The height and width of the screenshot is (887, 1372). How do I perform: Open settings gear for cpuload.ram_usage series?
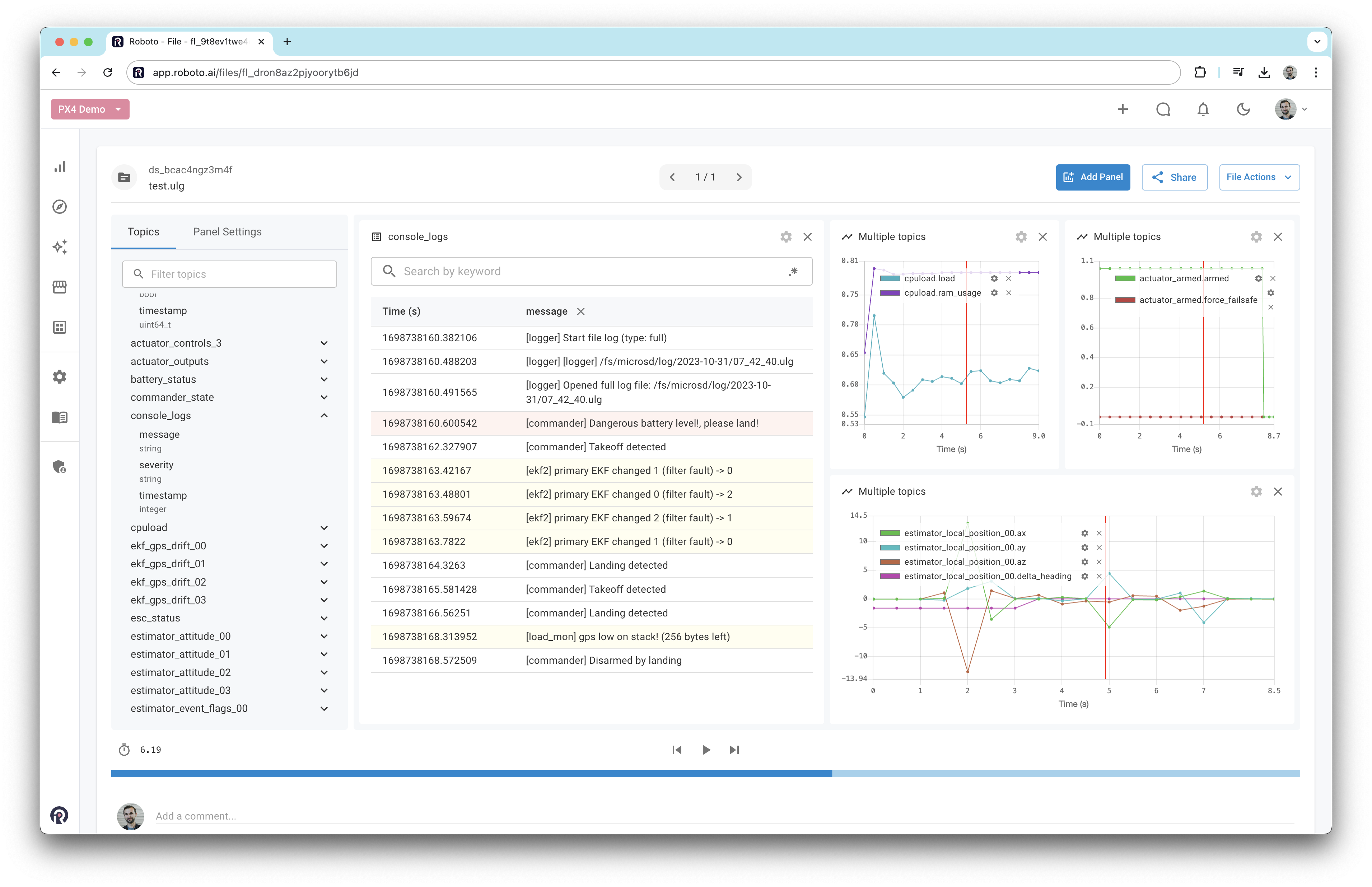pos(994,293)
